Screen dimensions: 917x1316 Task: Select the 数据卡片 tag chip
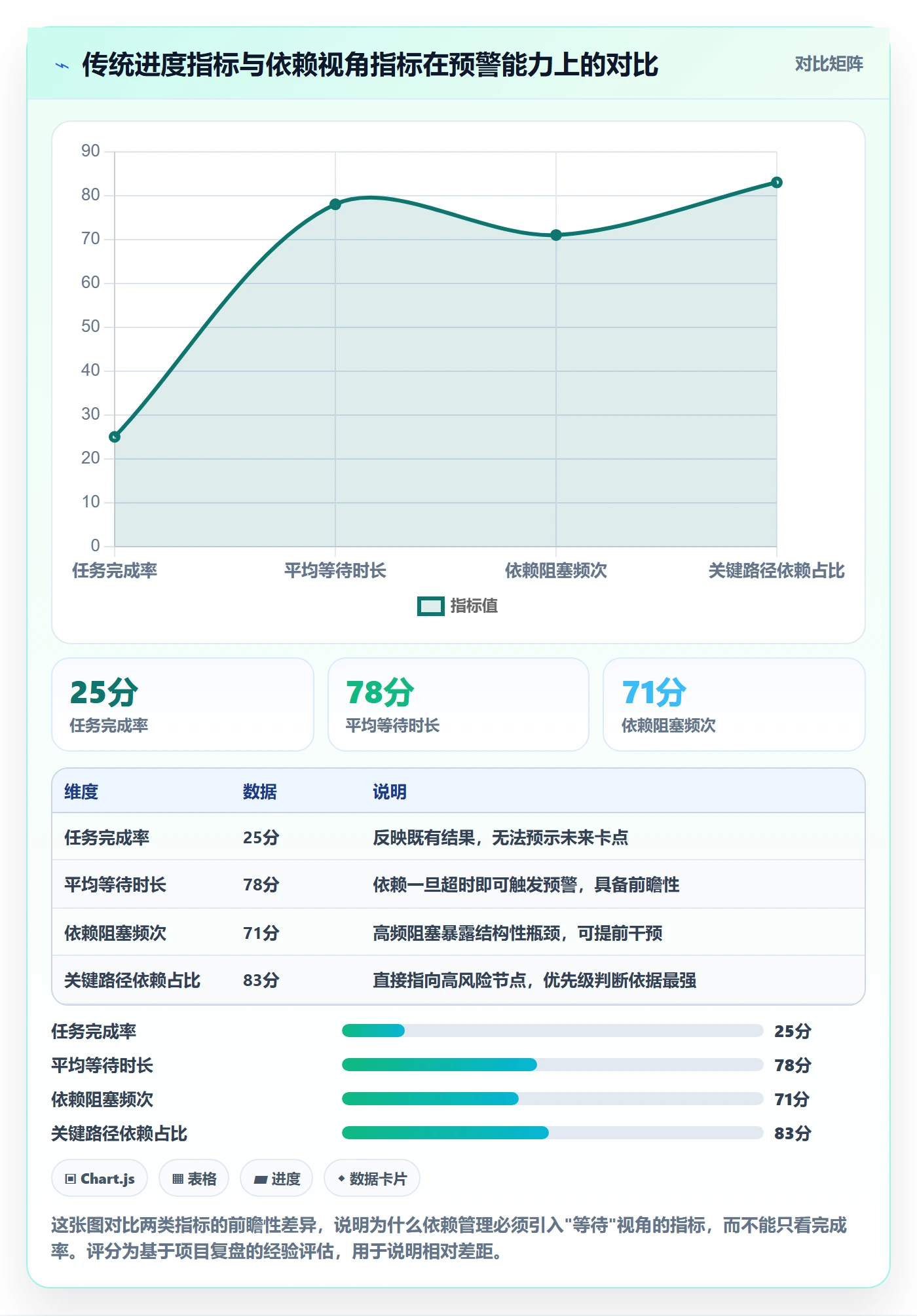tap(372, 1179)
